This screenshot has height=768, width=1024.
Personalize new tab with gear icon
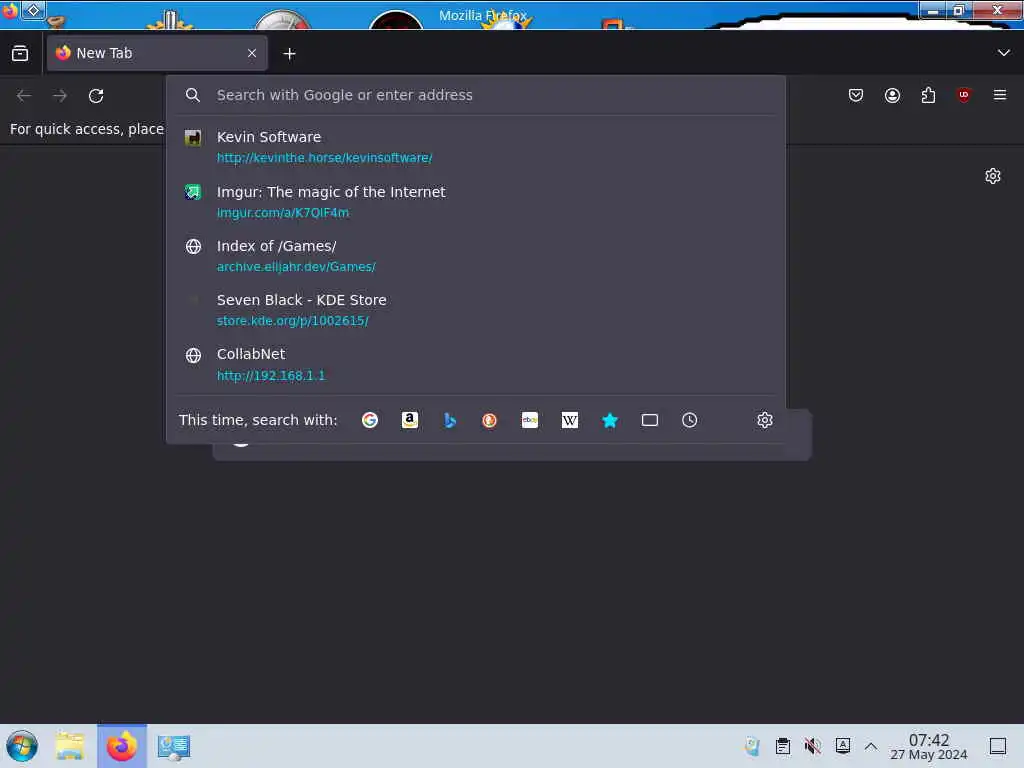coord(993,176)
